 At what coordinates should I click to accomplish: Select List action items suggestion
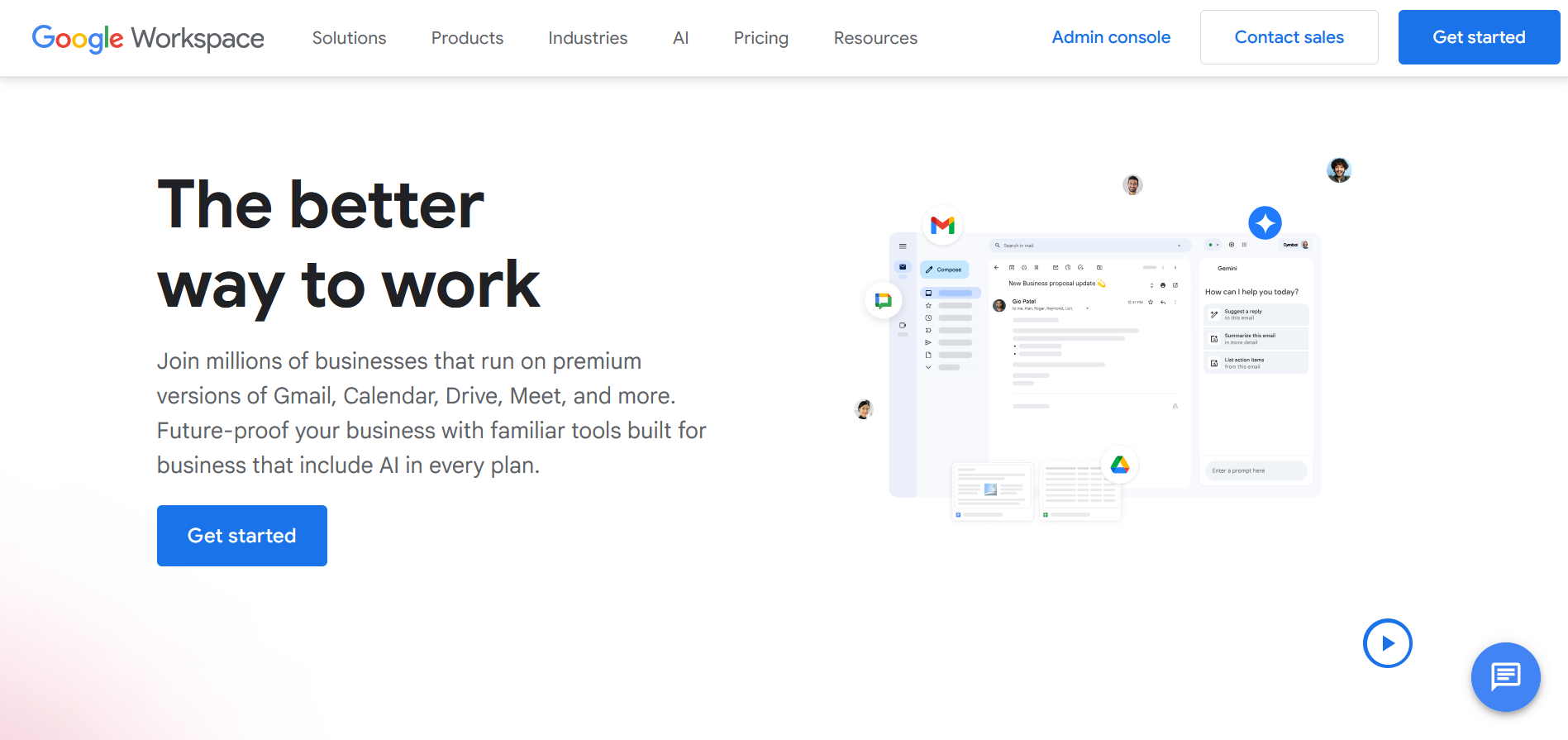[1256, 363]
